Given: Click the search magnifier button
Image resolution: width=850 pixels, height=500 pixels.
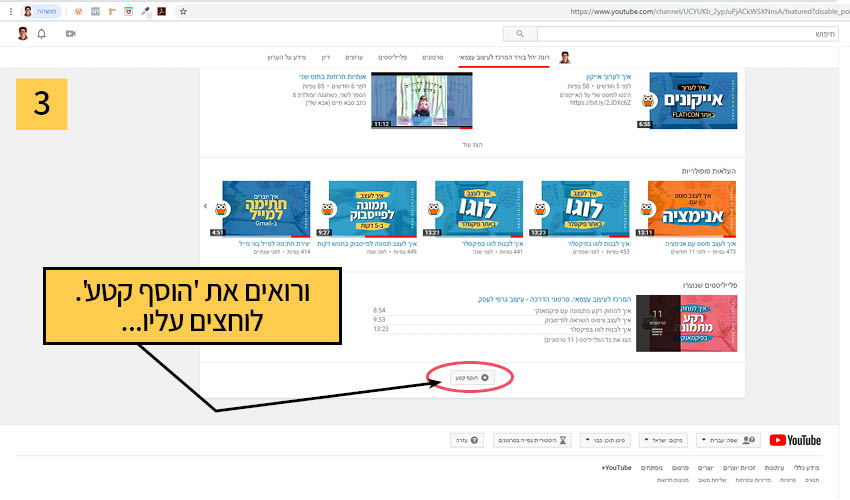Looking at the screenshot, I should (519, 34).
